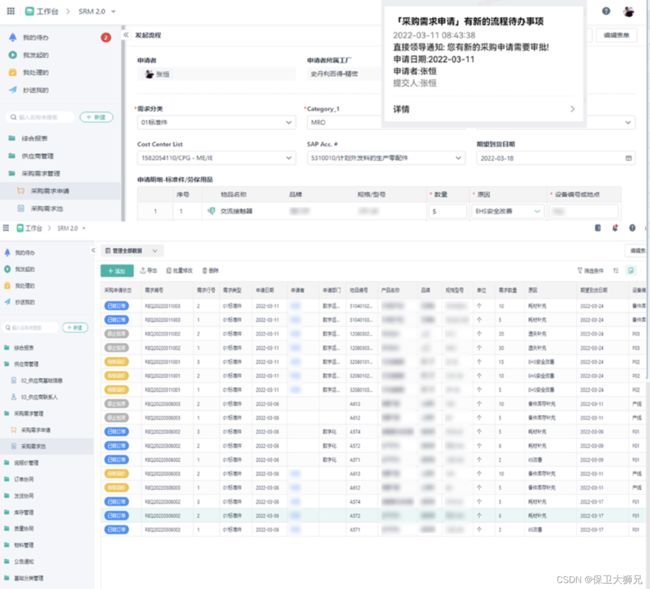Click the document icon left of bell, lower header

(x=598, y=228)
